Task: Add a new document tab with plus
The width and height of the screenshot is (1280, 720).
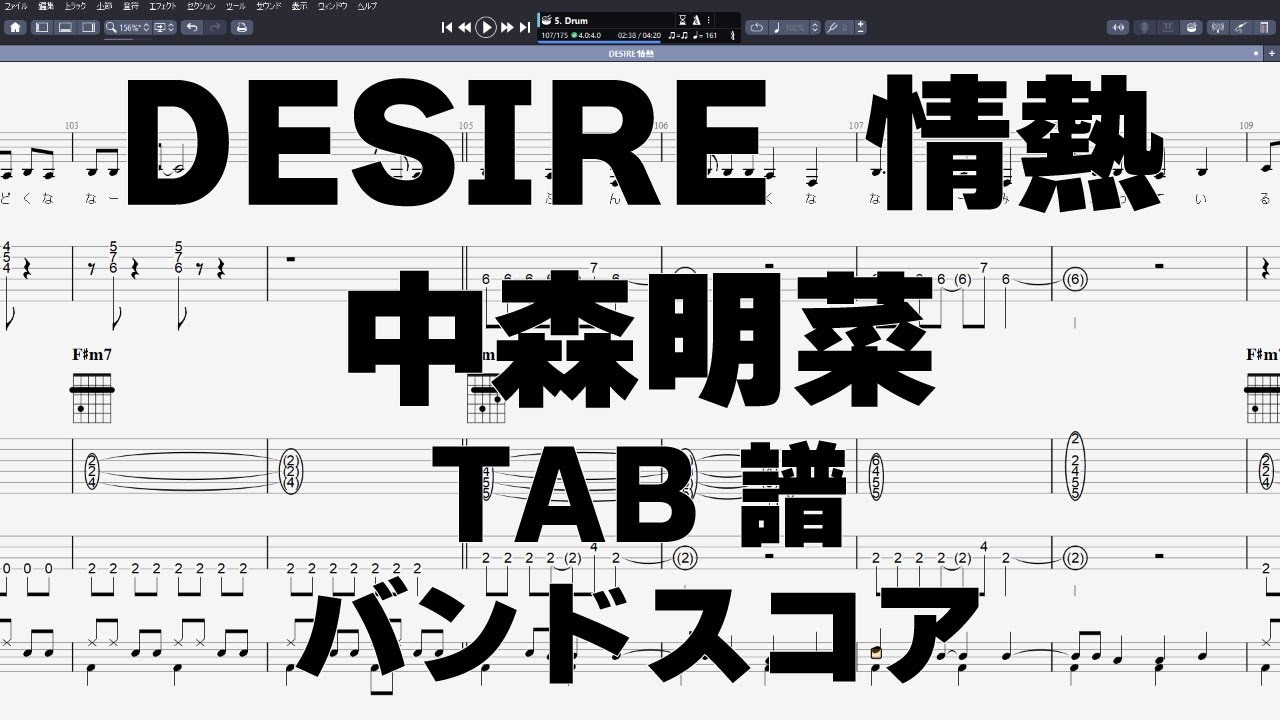Action: point(1272,53)
